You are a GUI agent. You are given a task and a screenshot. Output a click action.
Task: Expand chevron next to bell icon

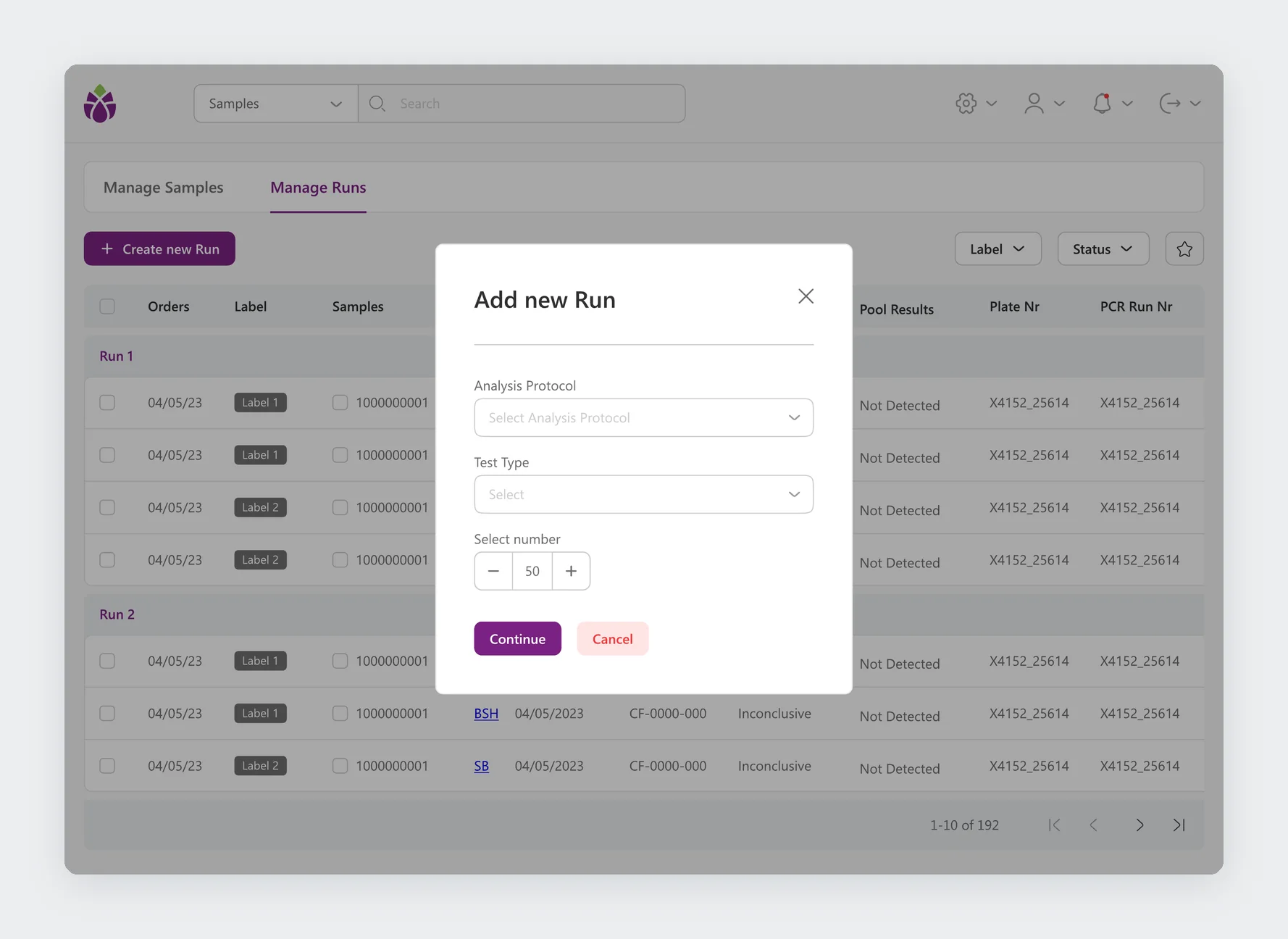click(1127, 104)
